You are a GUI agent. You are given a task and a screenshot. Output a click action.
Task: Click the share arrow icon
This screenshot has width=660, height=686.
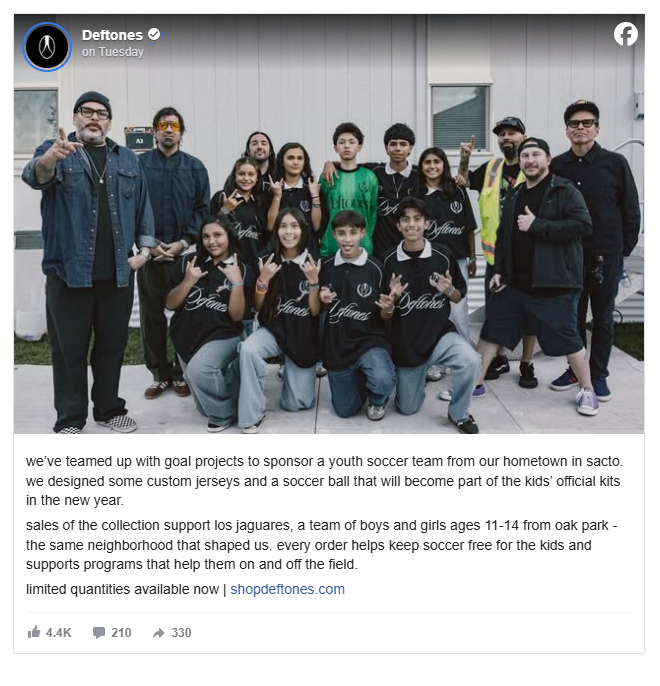tap(158, 633)
